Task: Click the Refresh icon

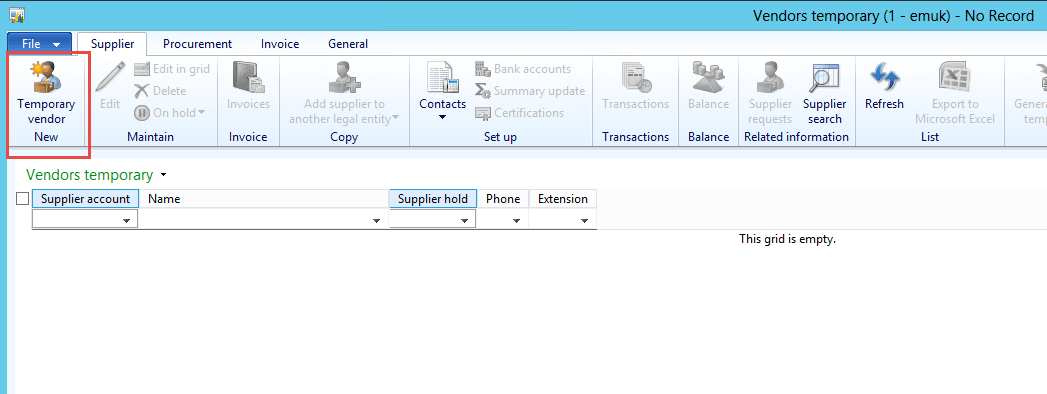Action: 884,77
